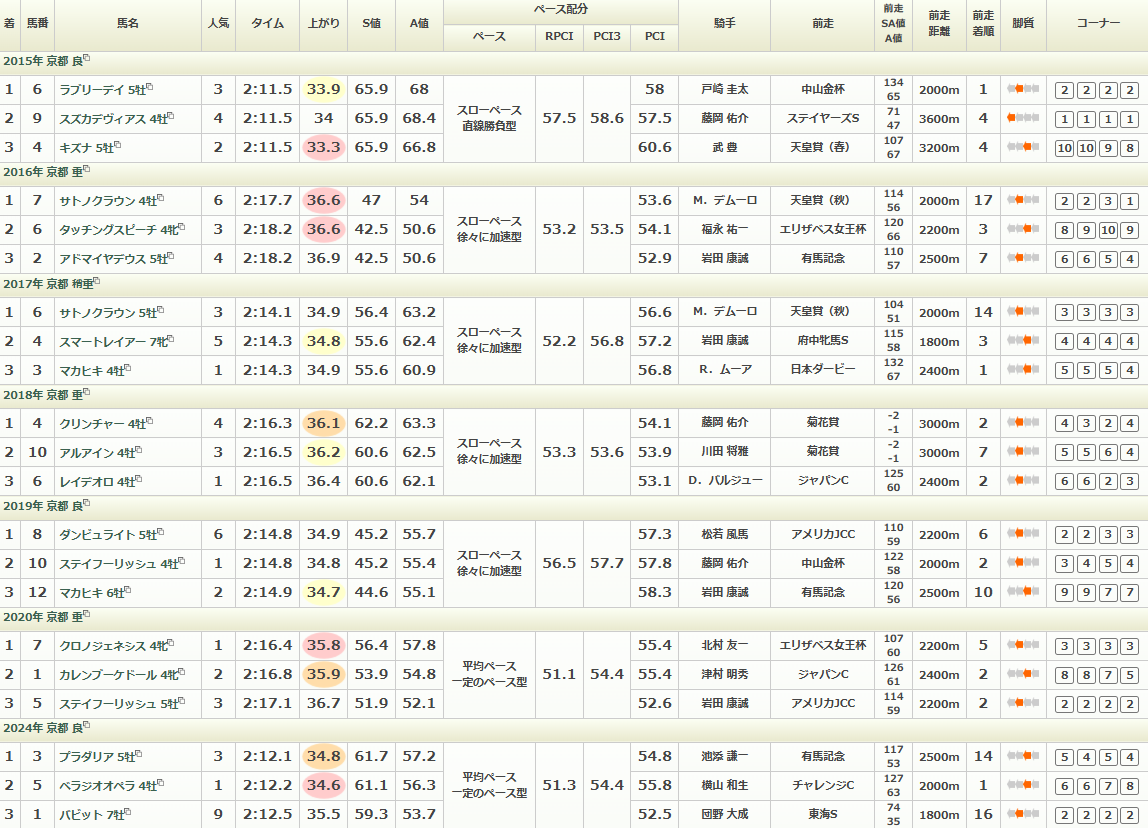
Task: Open the popup icon beside 2024年 京都 良
Action: (x=87, y=726)
